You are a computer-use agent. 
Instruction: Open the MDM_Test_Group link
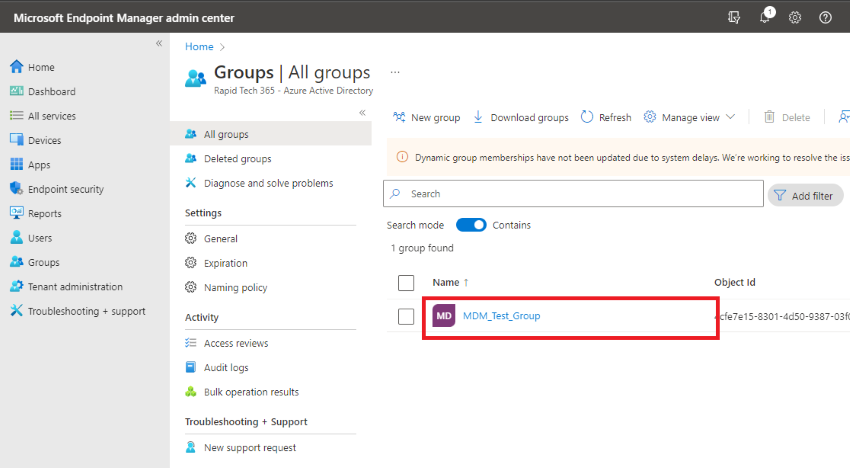point(501,316)
